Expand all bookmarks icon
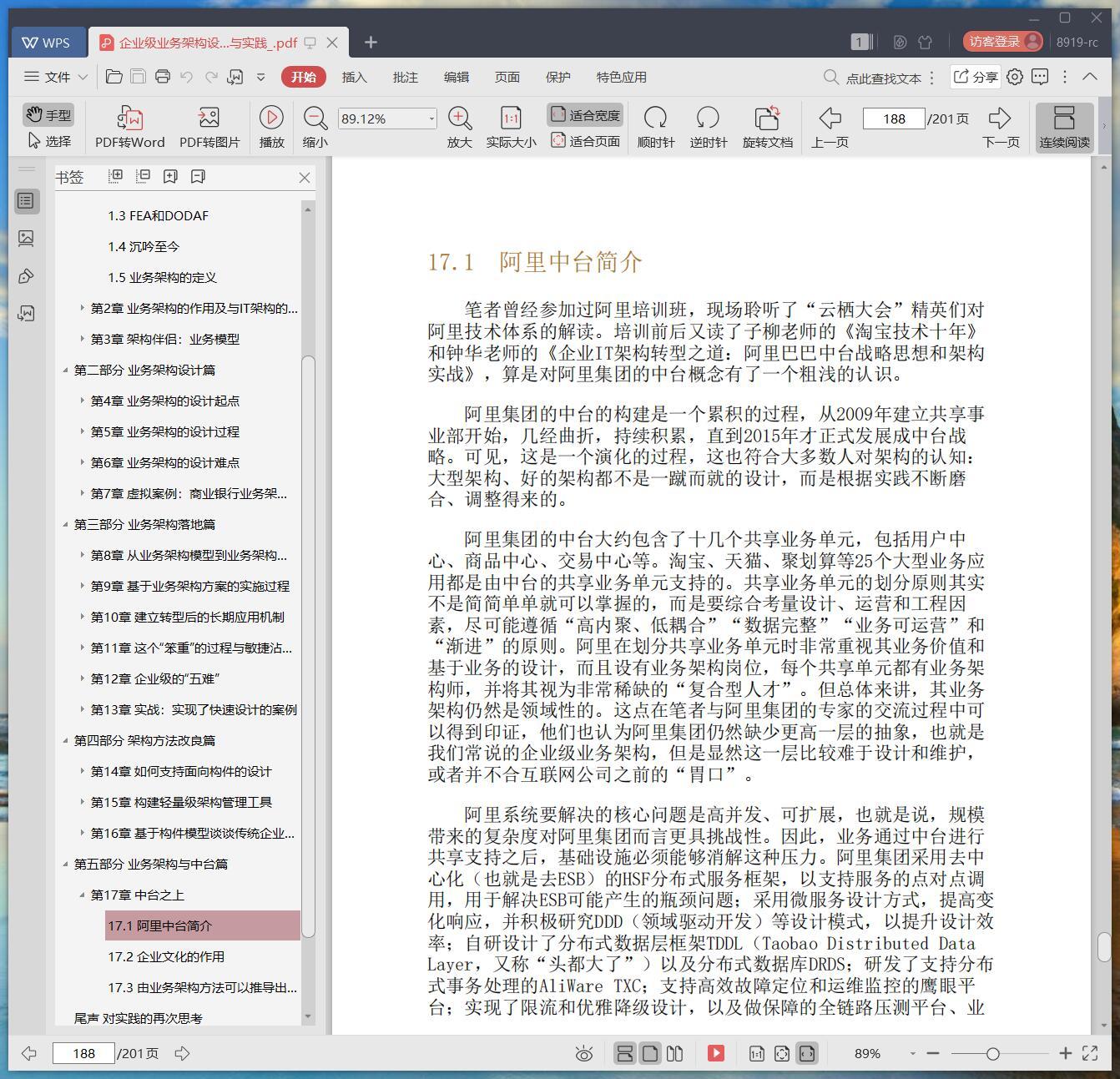This screenshot has height=1079, width=1120. pyautogui.click(x=116, y=176)
